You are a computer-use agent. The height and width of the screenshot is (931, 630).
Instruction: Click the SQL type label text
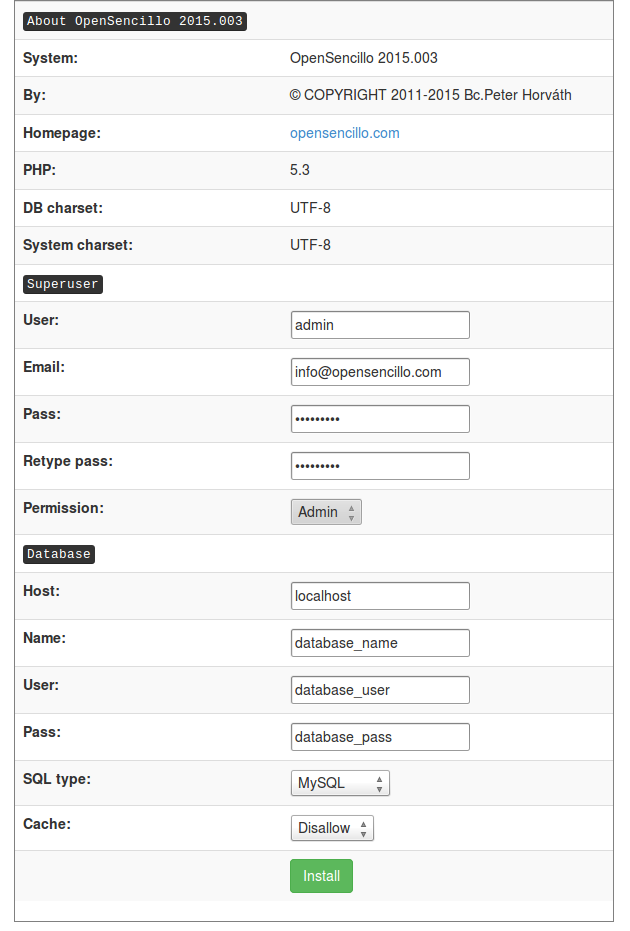(x=57, y=779)
